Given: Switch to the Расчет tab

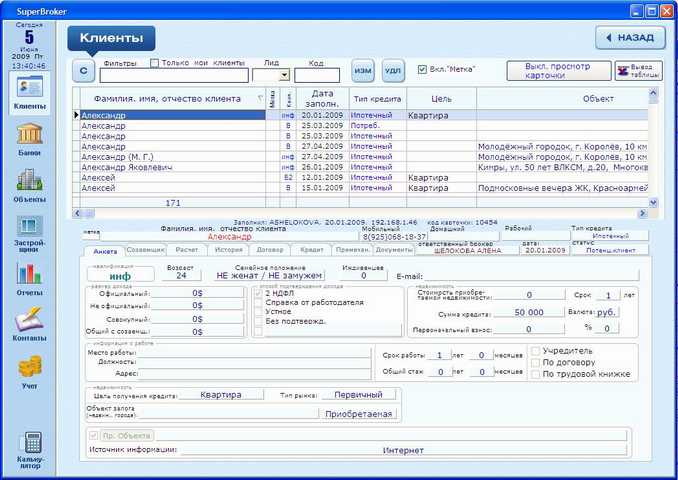Looking at the screenshot, I should tap(187, 250).
